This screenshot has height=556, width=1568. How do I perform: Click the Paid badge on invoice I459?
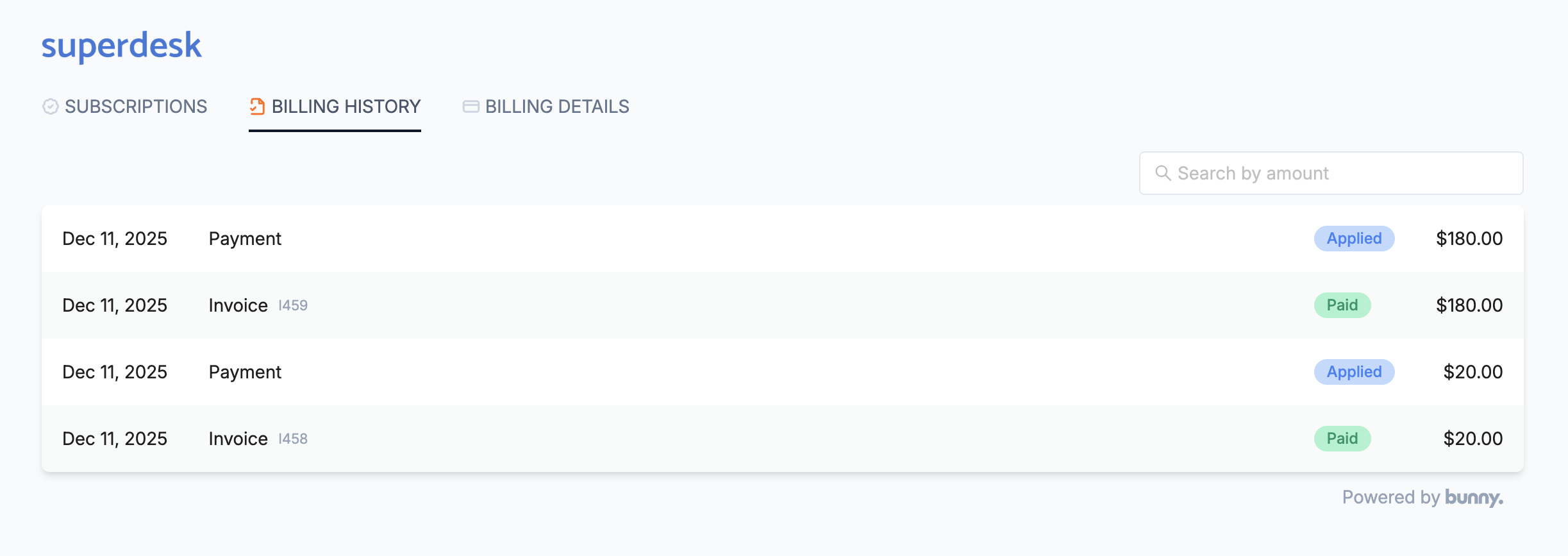tap(1342, 305)
